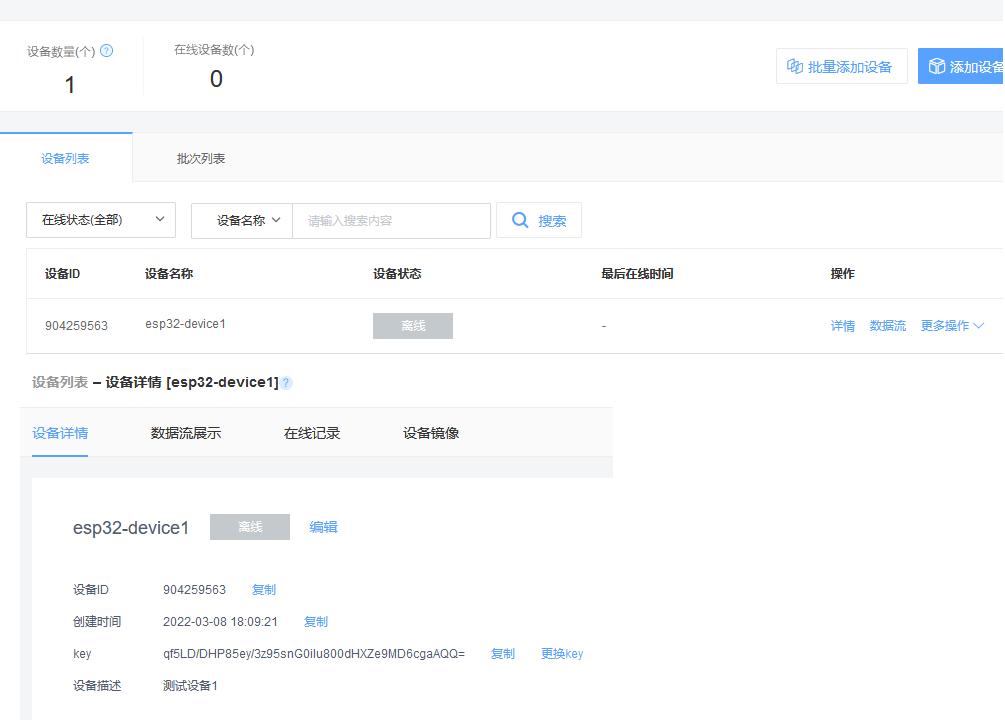Screen dimensions: 1005x720
Task: Open 数据流 for esp32-device1
Action: (887, 325)
